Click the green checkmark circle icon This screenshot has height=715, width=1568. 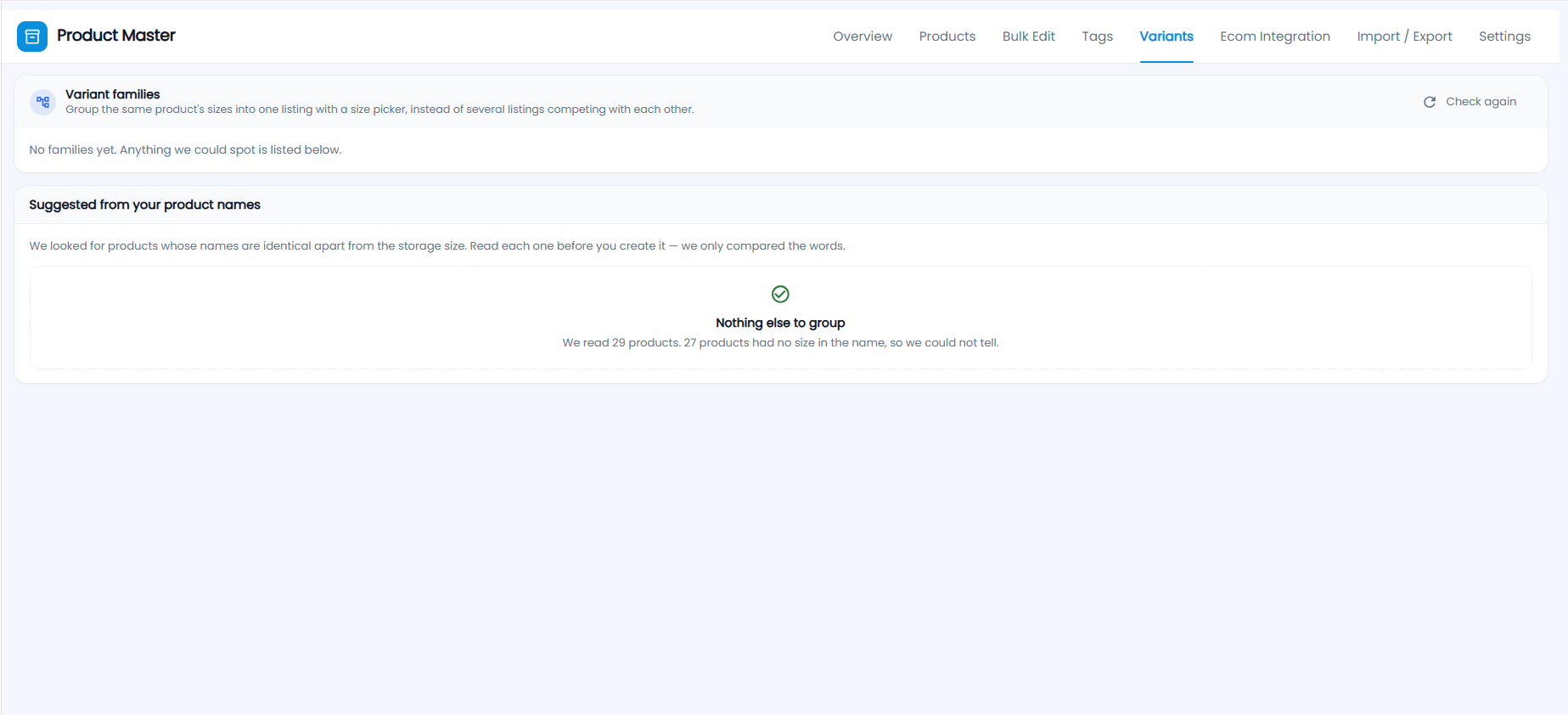point(780,294)
